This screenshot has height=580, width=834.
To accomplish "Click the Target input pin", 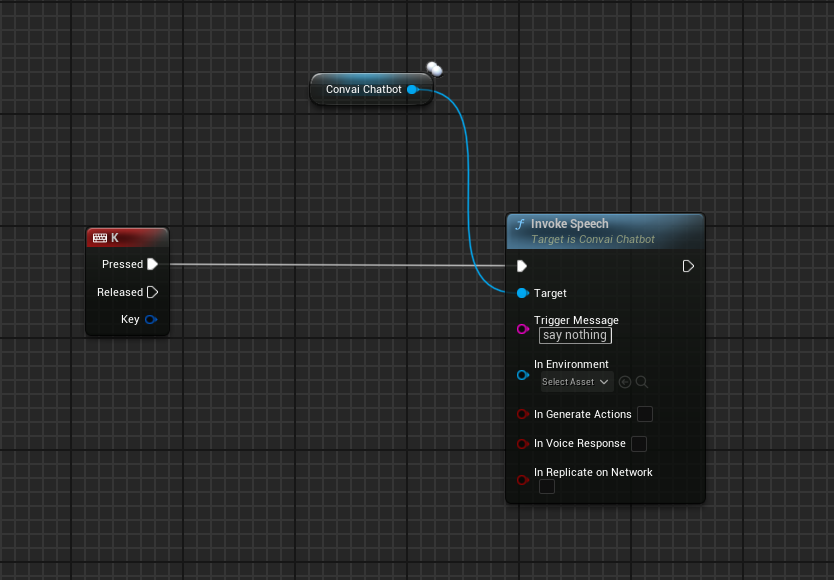I will 522,293.
